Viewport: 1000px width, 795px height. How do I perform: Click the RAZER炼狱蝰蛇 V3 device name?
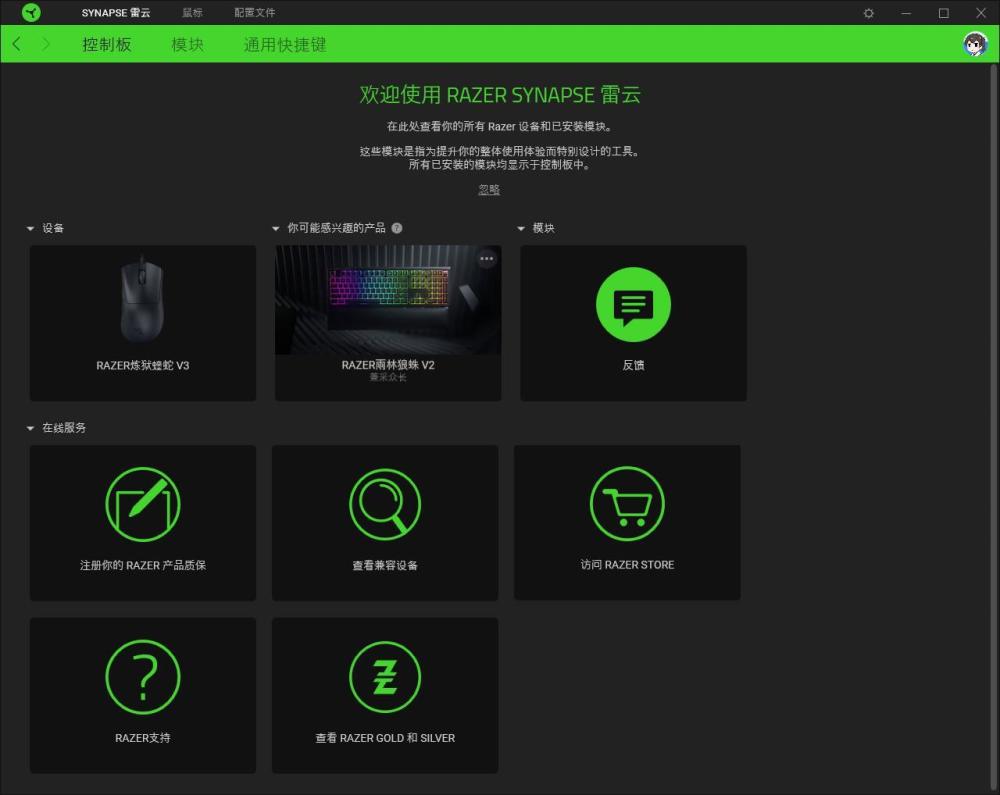point(143,365)
